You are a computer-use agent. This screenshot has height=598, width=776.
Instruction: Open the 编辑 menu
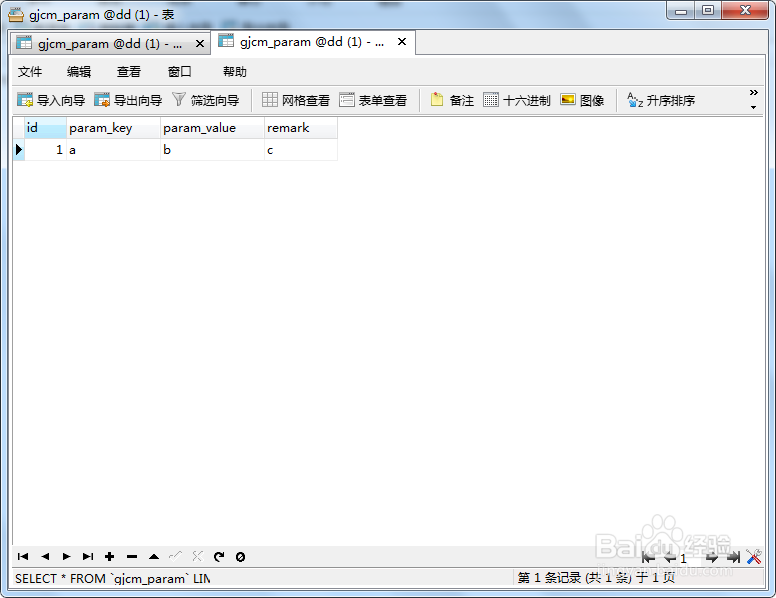[79, 72]
